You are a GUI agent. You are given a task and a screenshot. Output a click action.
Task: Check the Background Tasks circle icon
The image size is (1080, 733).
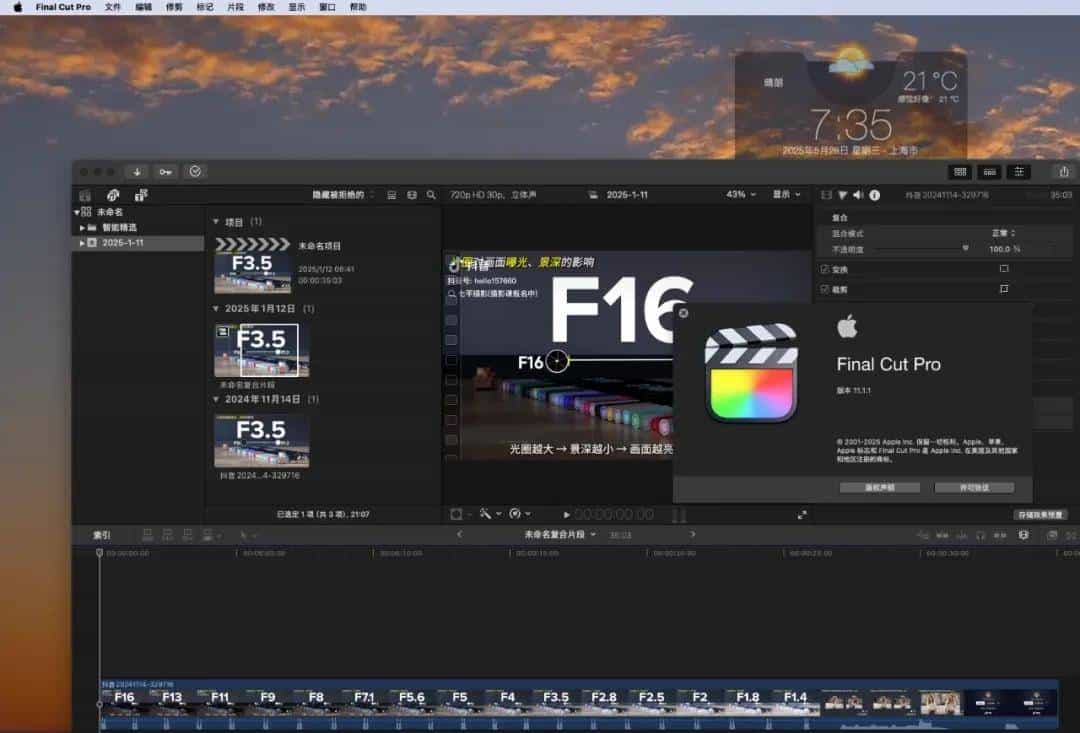point(195,172)
